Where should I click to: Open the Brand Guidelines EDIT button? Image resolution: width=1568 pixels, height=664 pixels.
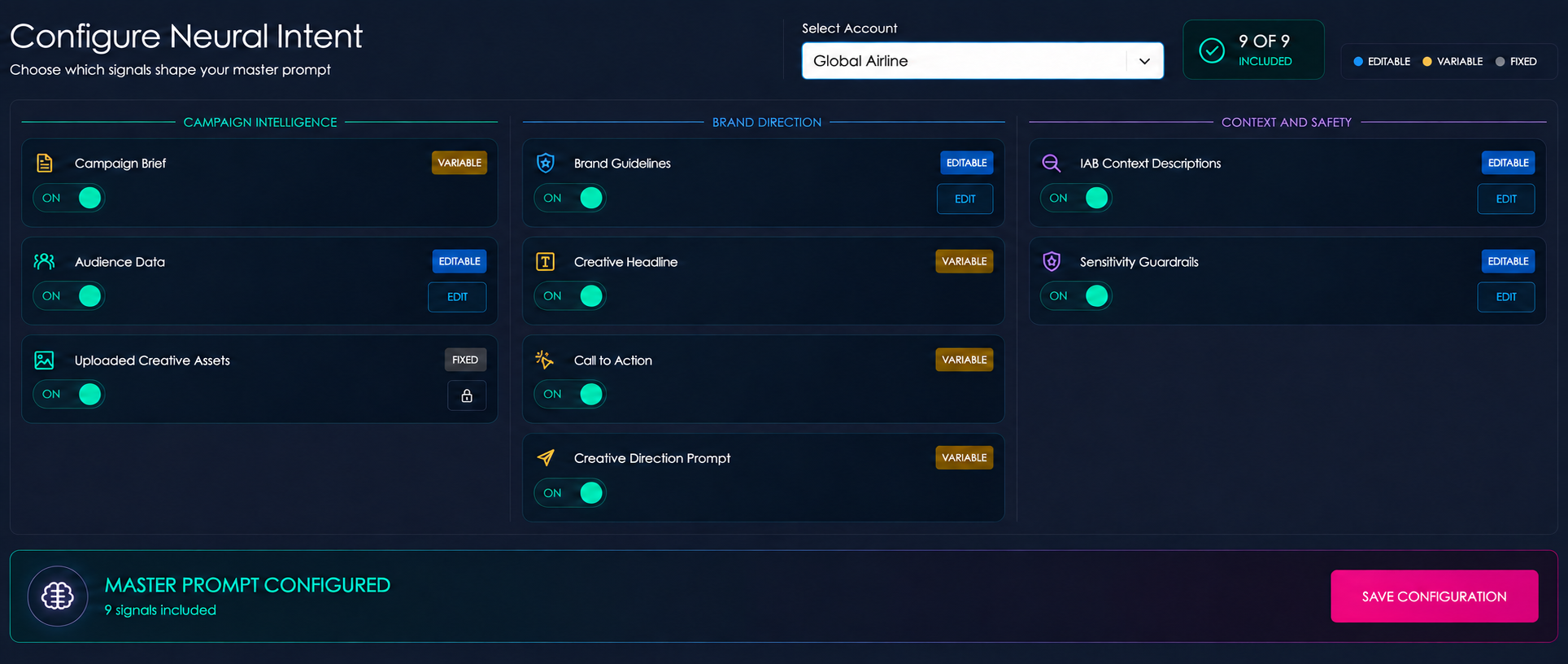coord(965,199)
